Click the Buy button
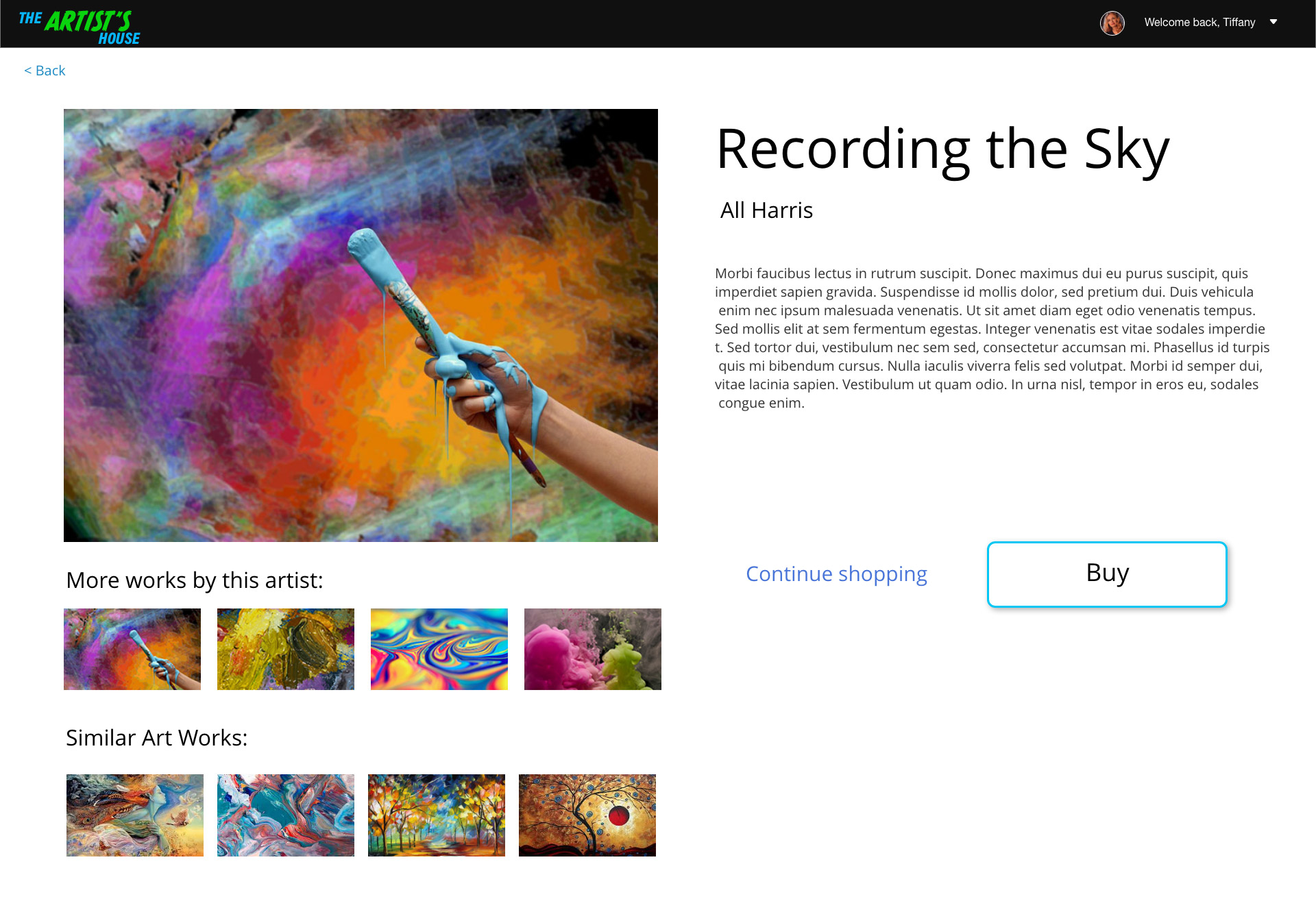Viewport: 1316px width, 912px height. click(1107, 574)
